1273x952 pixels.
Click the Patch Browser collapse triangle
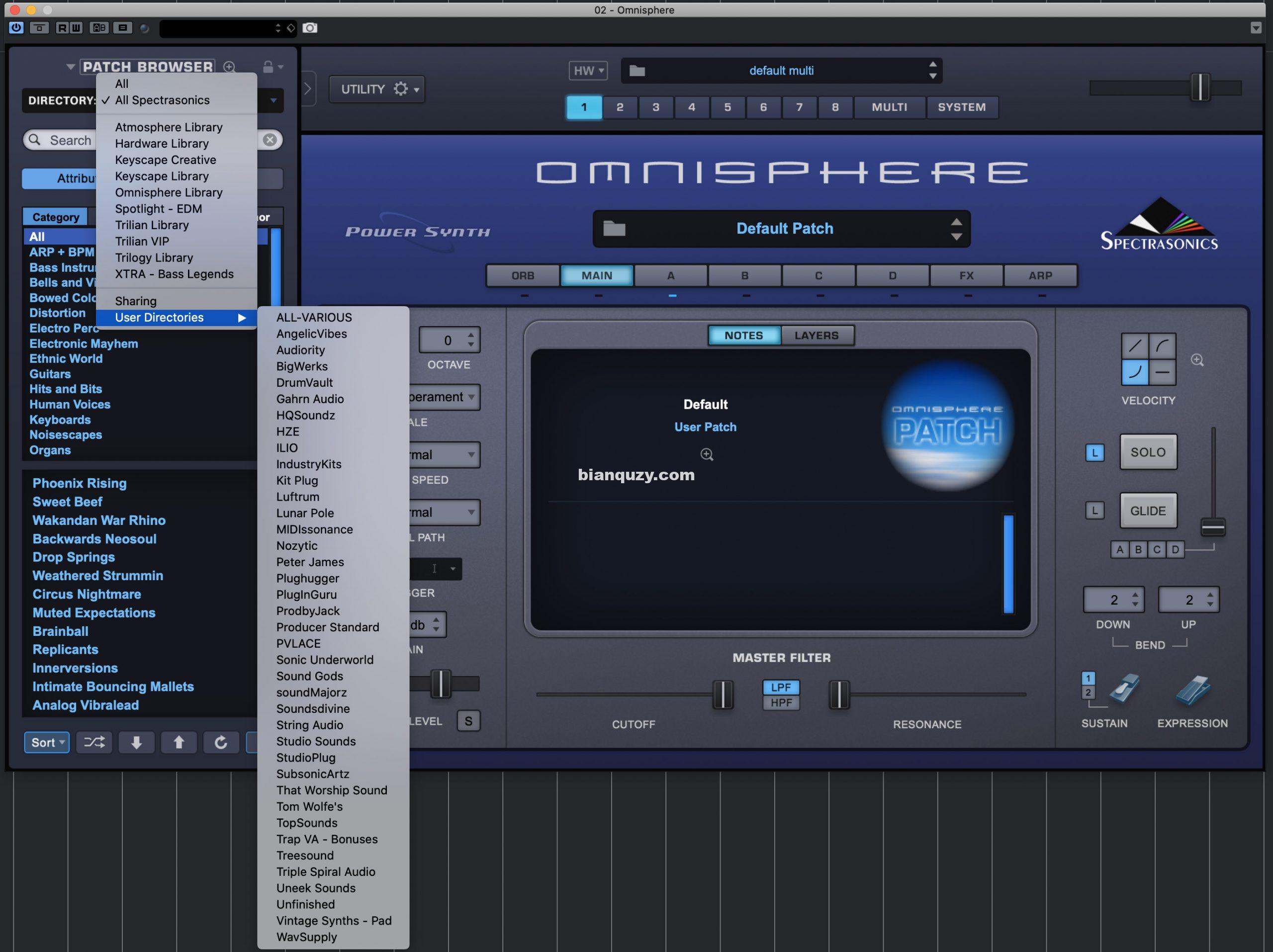point(70,67)
